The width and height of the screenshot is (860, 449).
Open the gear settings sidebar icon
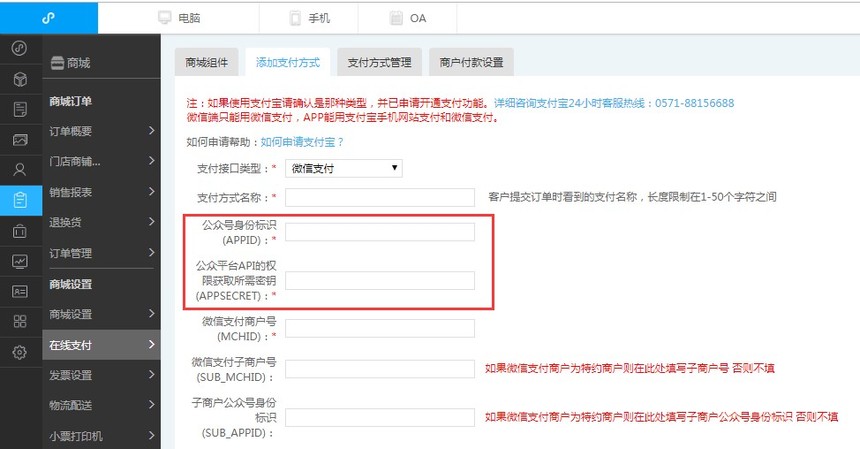(x=20, y=352)
